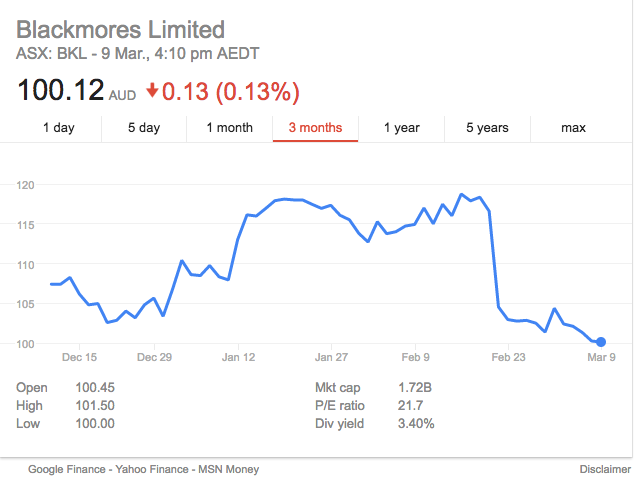Click the Mar 9 axis label
635x482 pixels.
coord(601,357)
